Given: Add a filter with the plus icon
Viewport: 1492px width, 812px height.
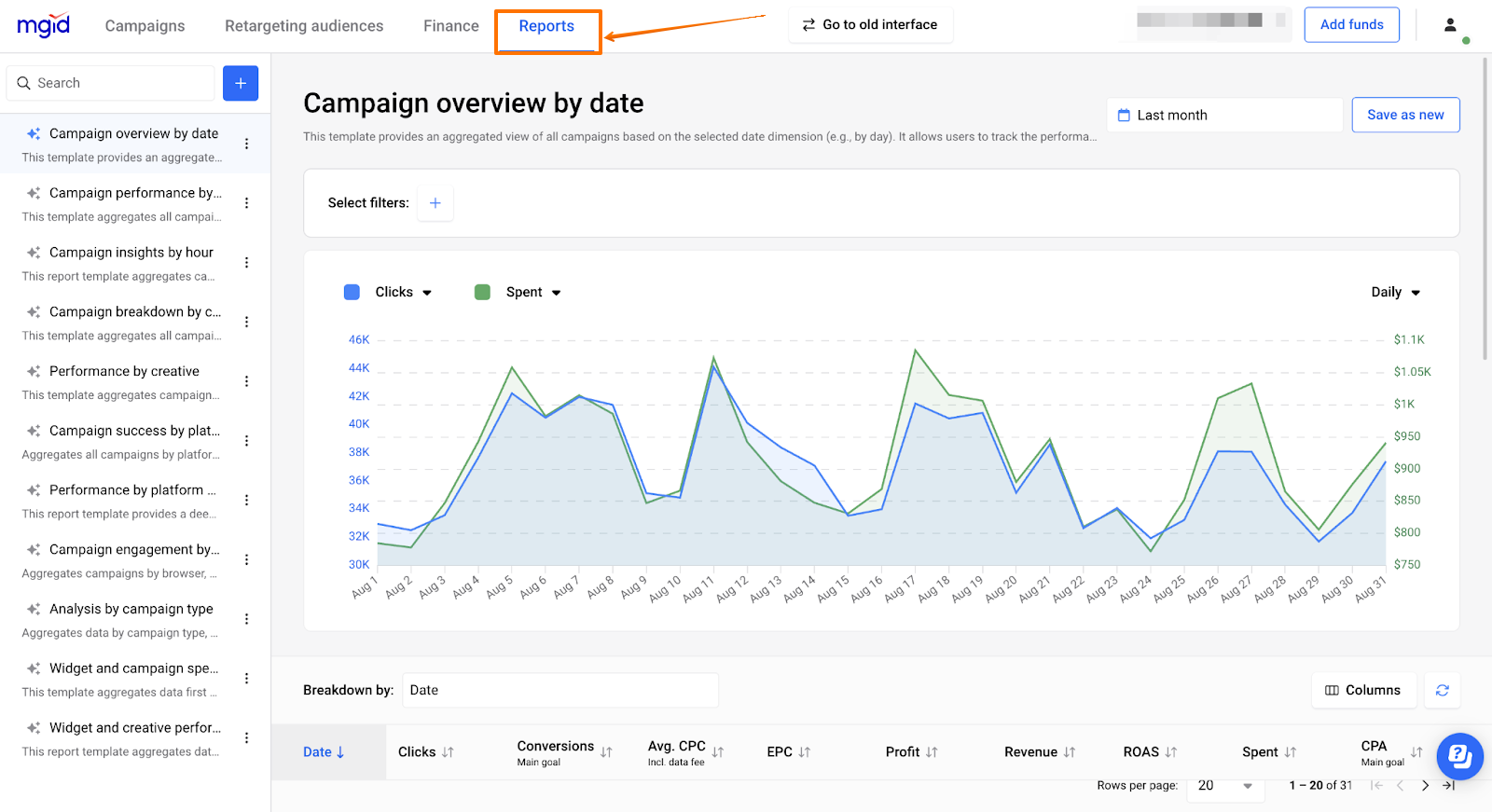Looking at the screenshot, I should 435,203.
